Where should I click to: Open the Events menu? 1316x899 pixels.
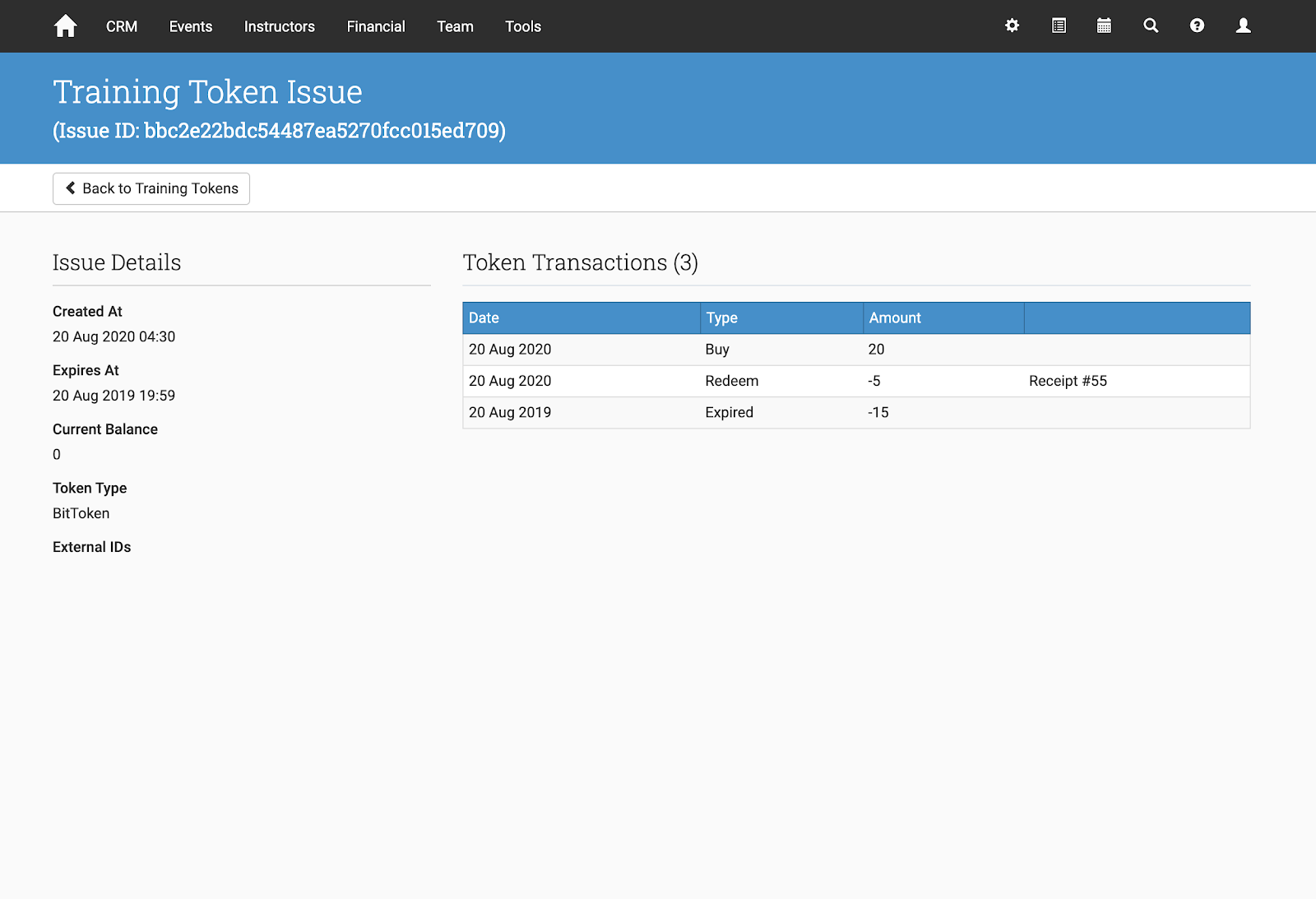click(x=191, y=26)
